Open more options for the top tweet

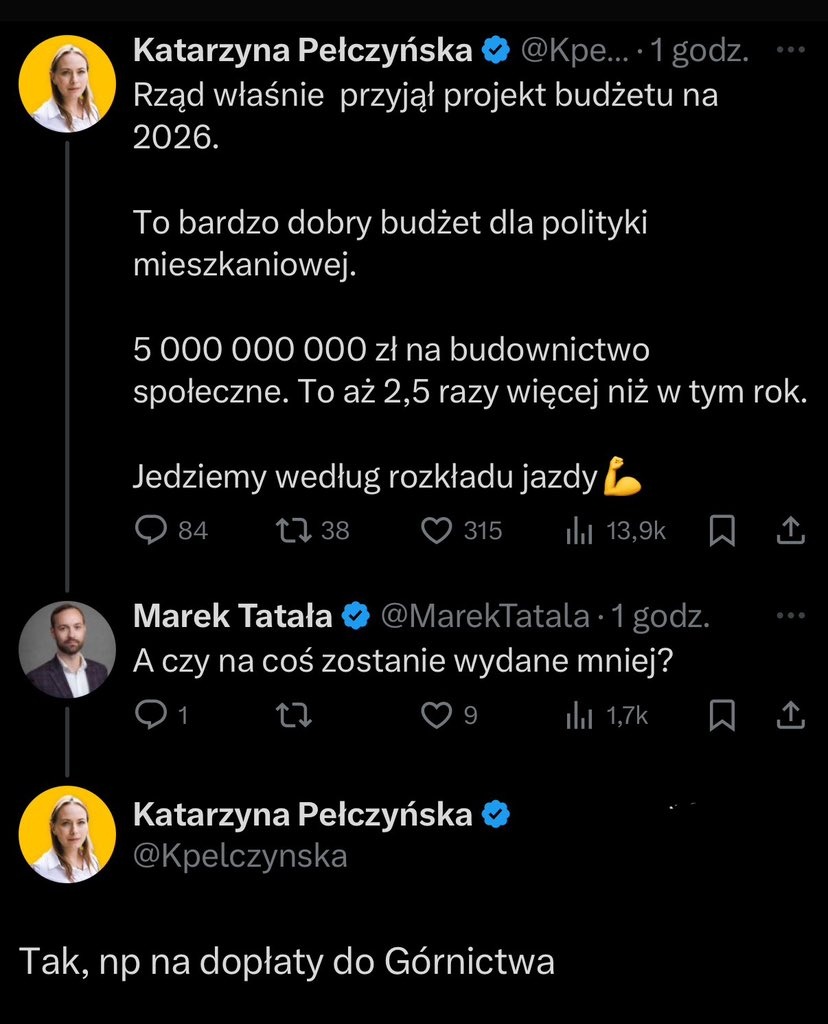point(790,48)
